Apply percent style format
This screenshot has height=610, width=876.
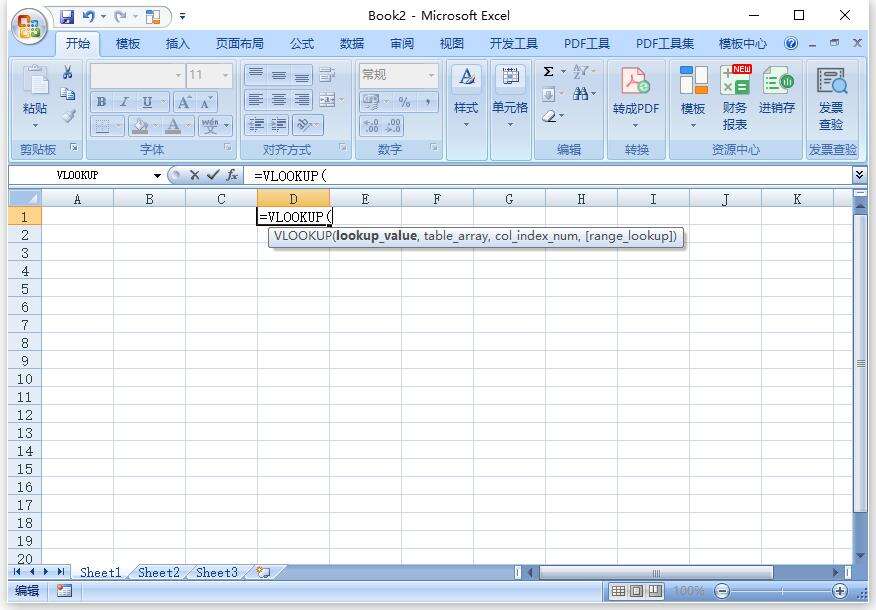pyautogui.click(x=404, y=102)
